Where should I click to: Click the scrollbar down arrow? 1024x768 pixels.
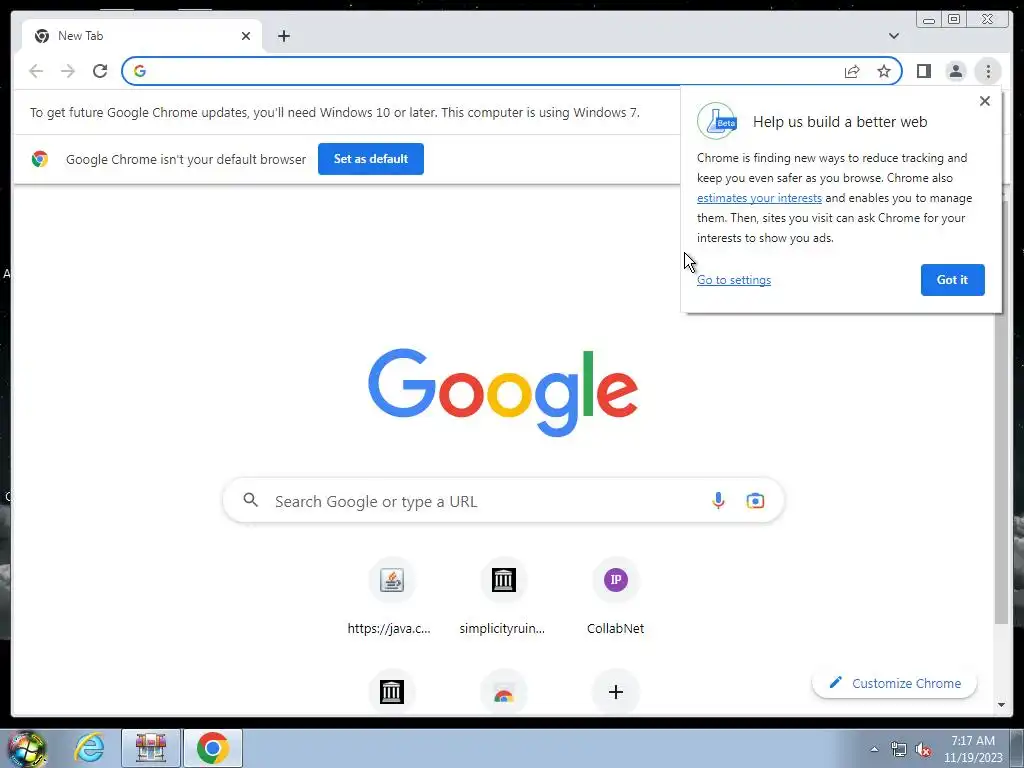[x=1001, y=705]
